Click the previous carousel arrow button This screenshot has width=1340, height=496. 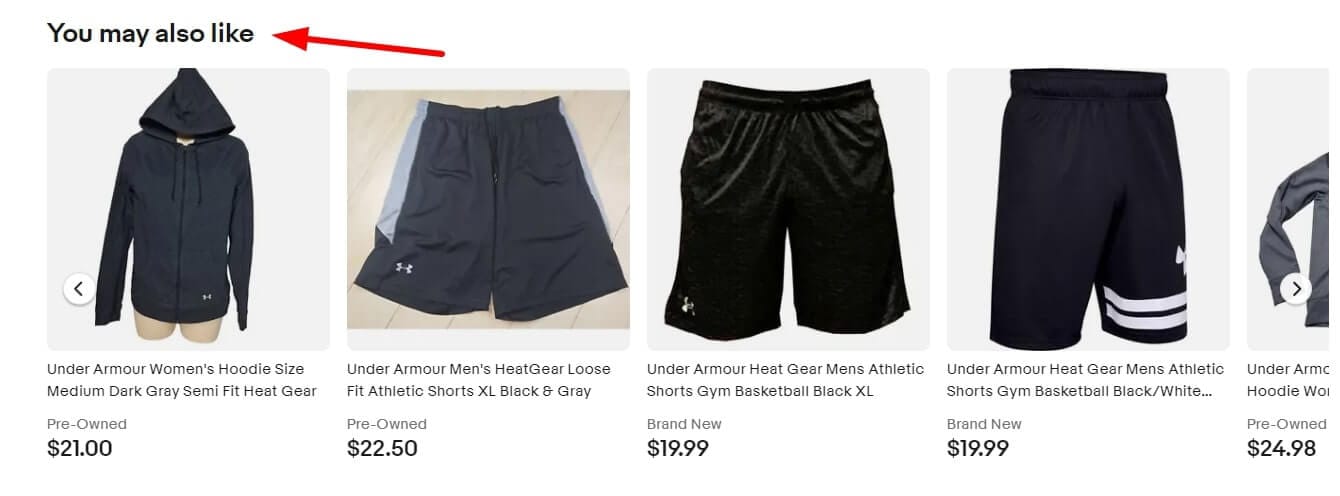[79, 289]
